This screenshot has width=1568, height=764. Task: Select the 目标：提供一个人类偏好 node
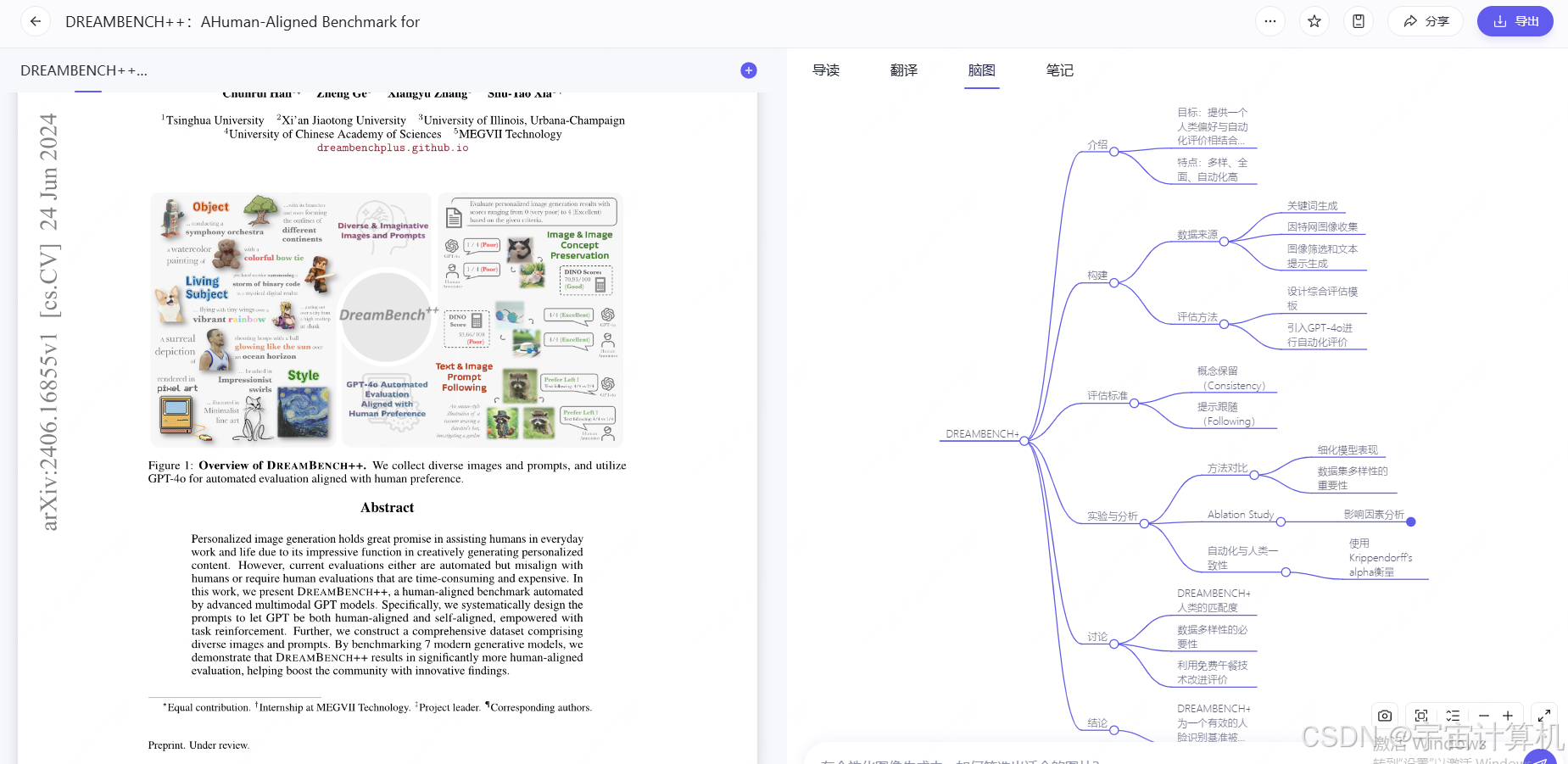pyautogui.click(x=1212, y=126)
